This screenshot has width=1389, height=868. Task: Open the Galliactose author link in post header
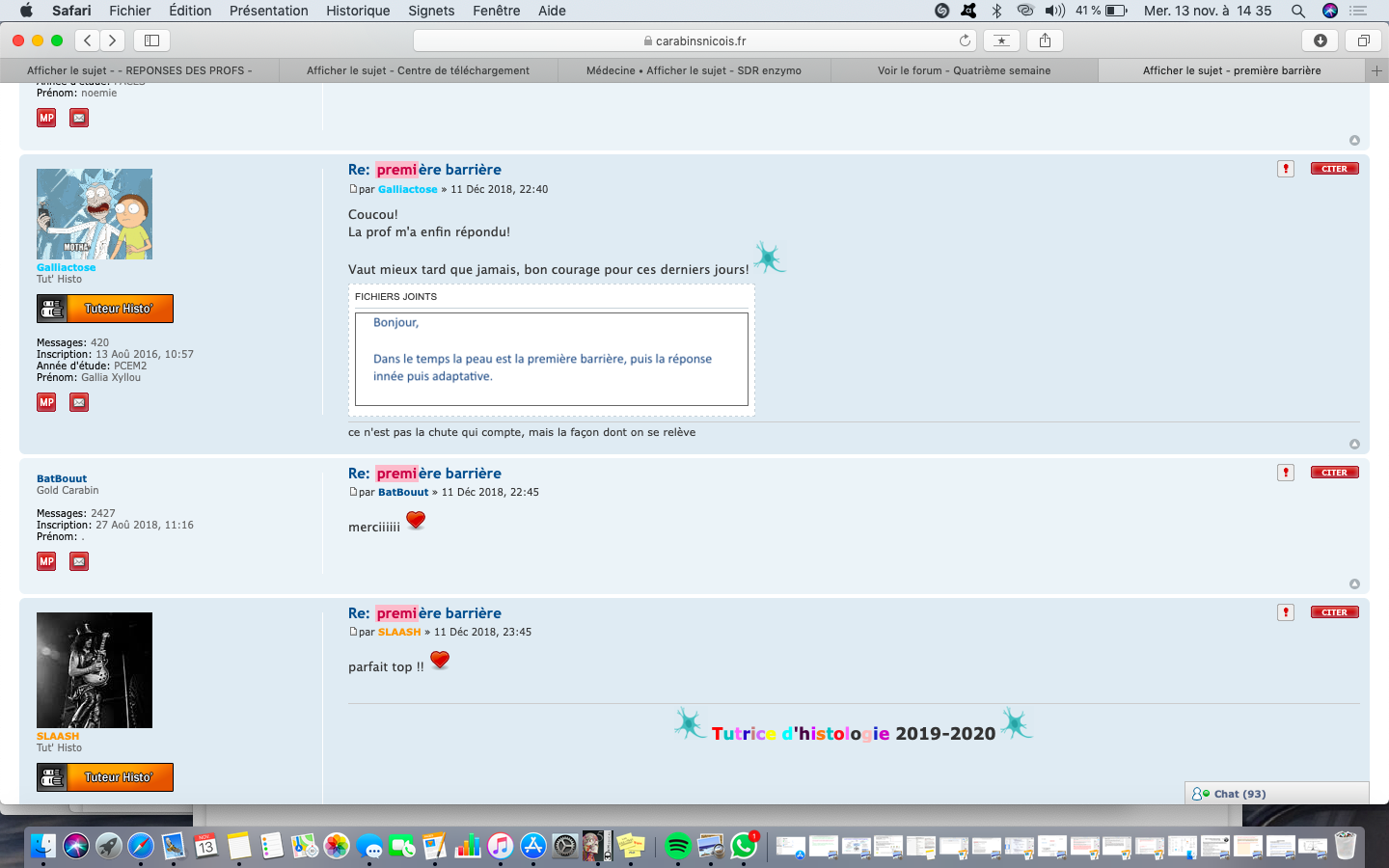pyautogui.click(x=407, y=189)
